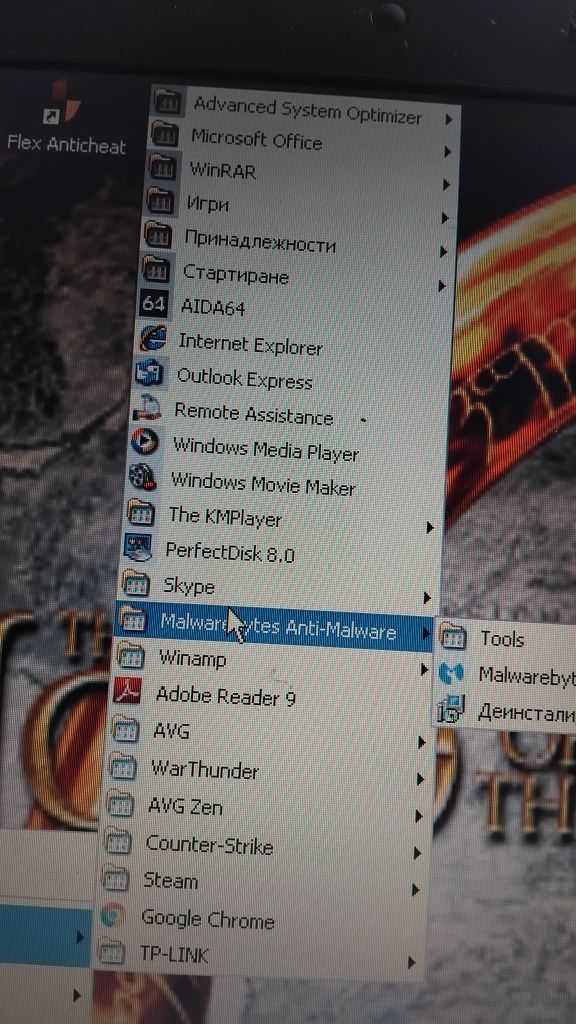
Task: Click the Skype folder icon
Action: pos(135,582)
